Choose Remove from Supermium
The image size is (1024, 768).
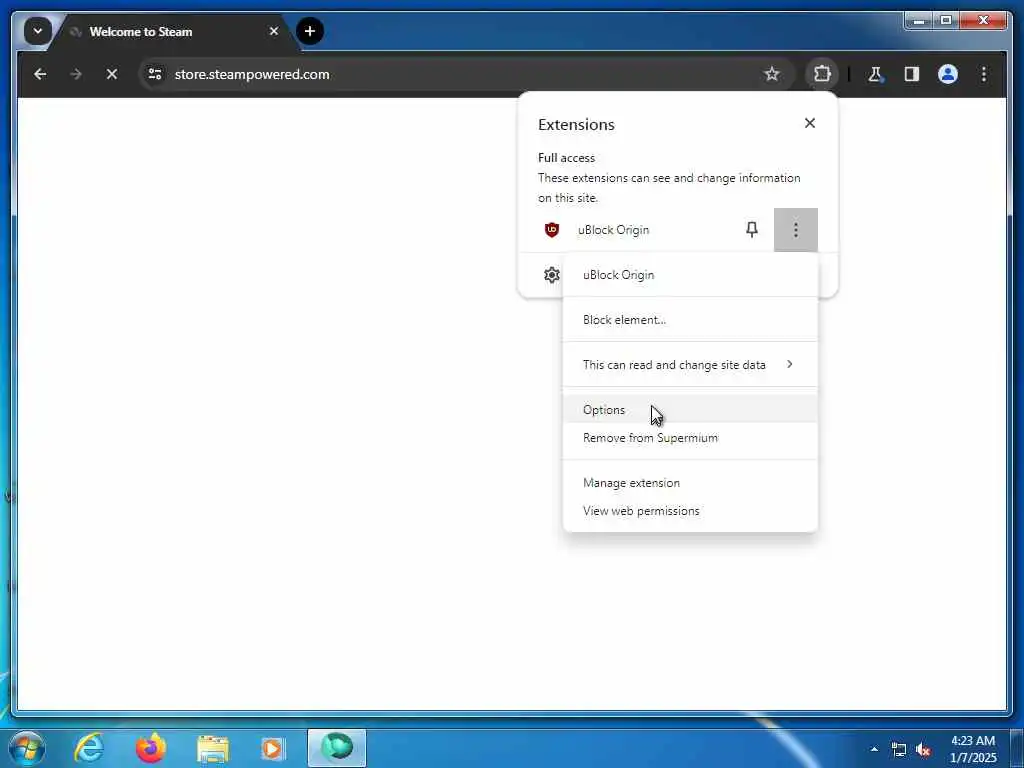(x=690, y=438)
